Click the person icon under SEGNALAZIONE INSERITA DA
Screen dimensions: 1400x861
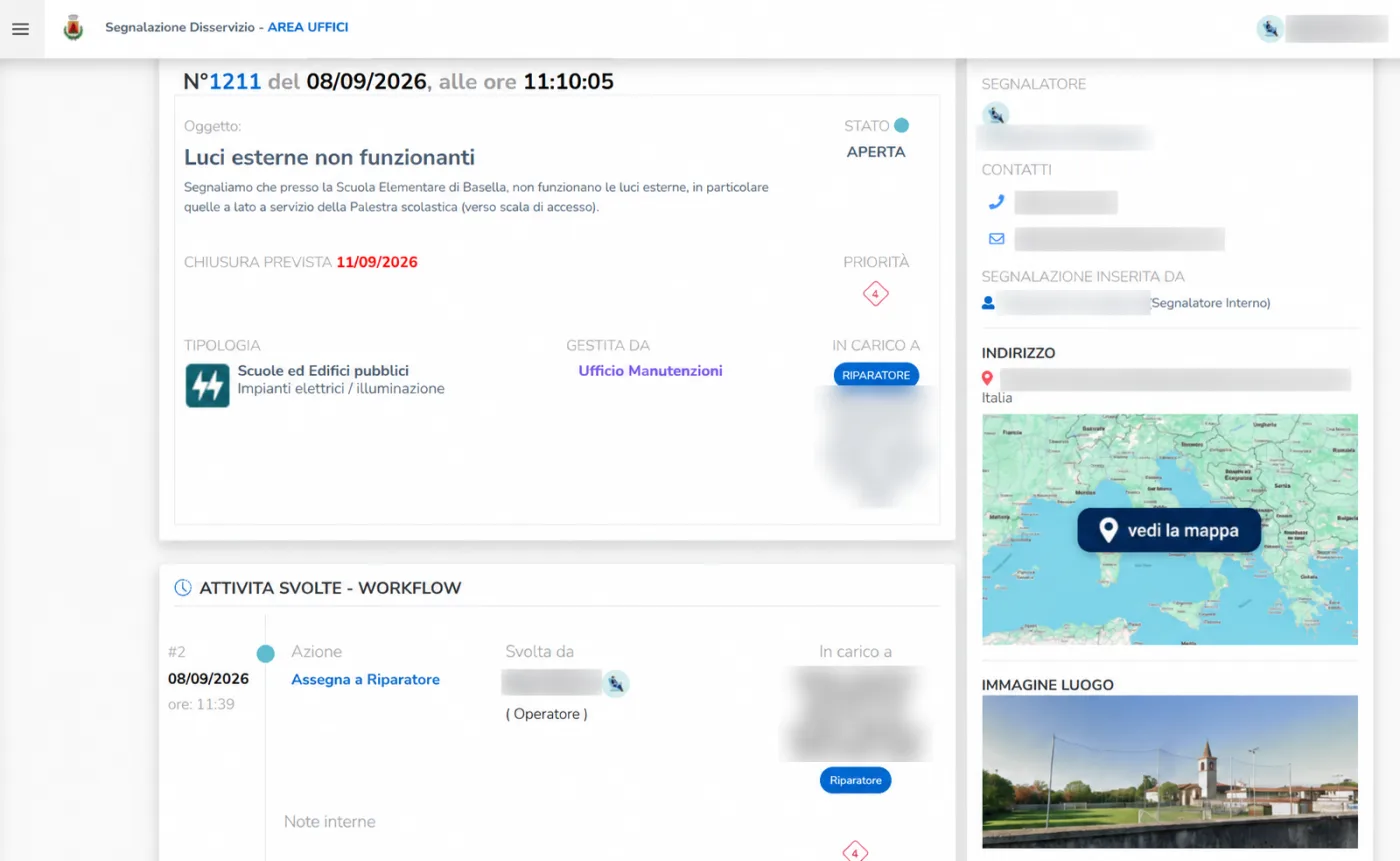tap(989, 302)
